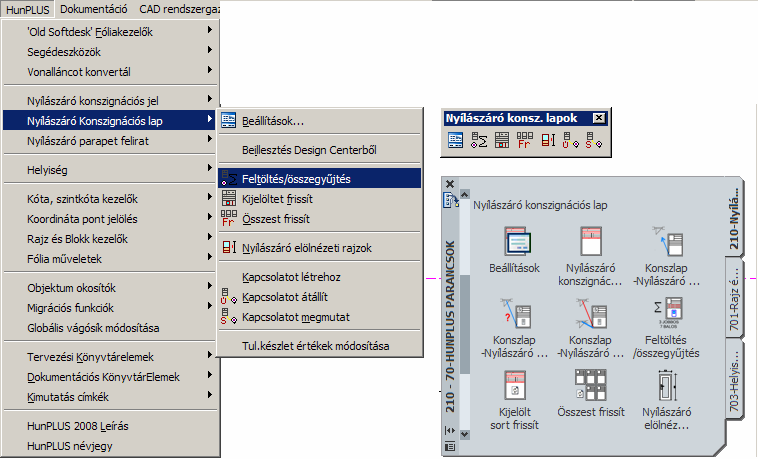Choose Összest frissít menu item

pos(320,219)
